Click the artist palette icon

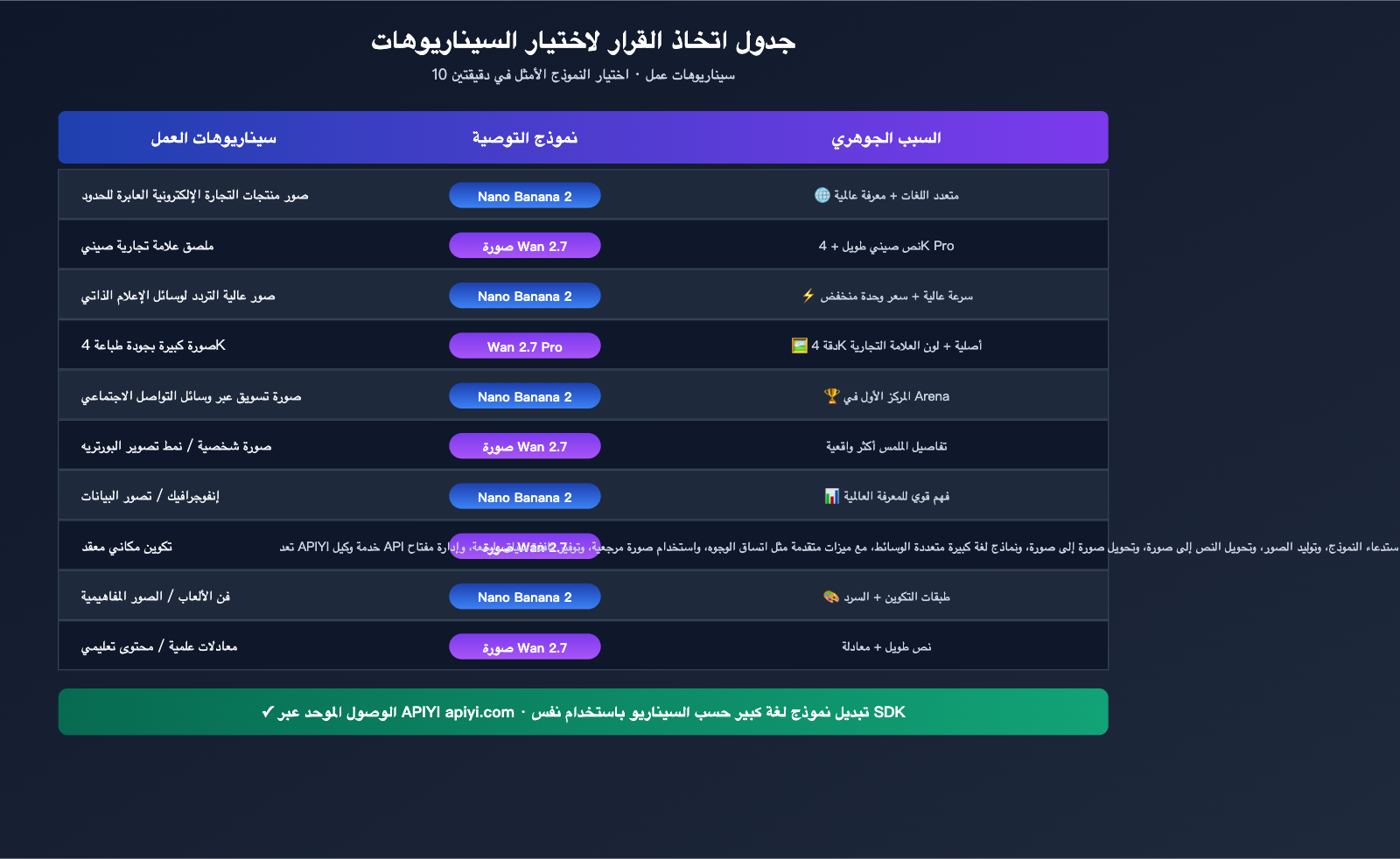coord(831,597)
